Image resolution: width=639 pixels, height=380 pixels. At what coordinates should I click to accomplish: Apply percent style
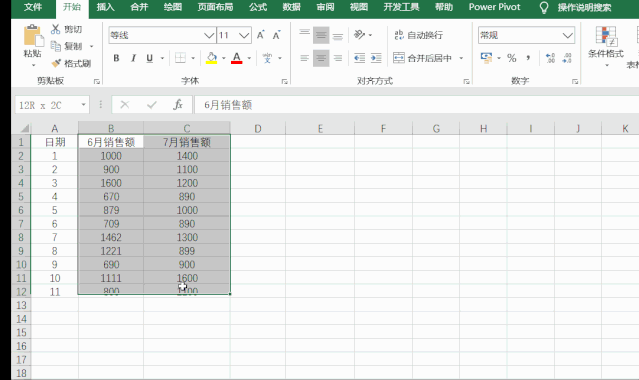[511, 58]
